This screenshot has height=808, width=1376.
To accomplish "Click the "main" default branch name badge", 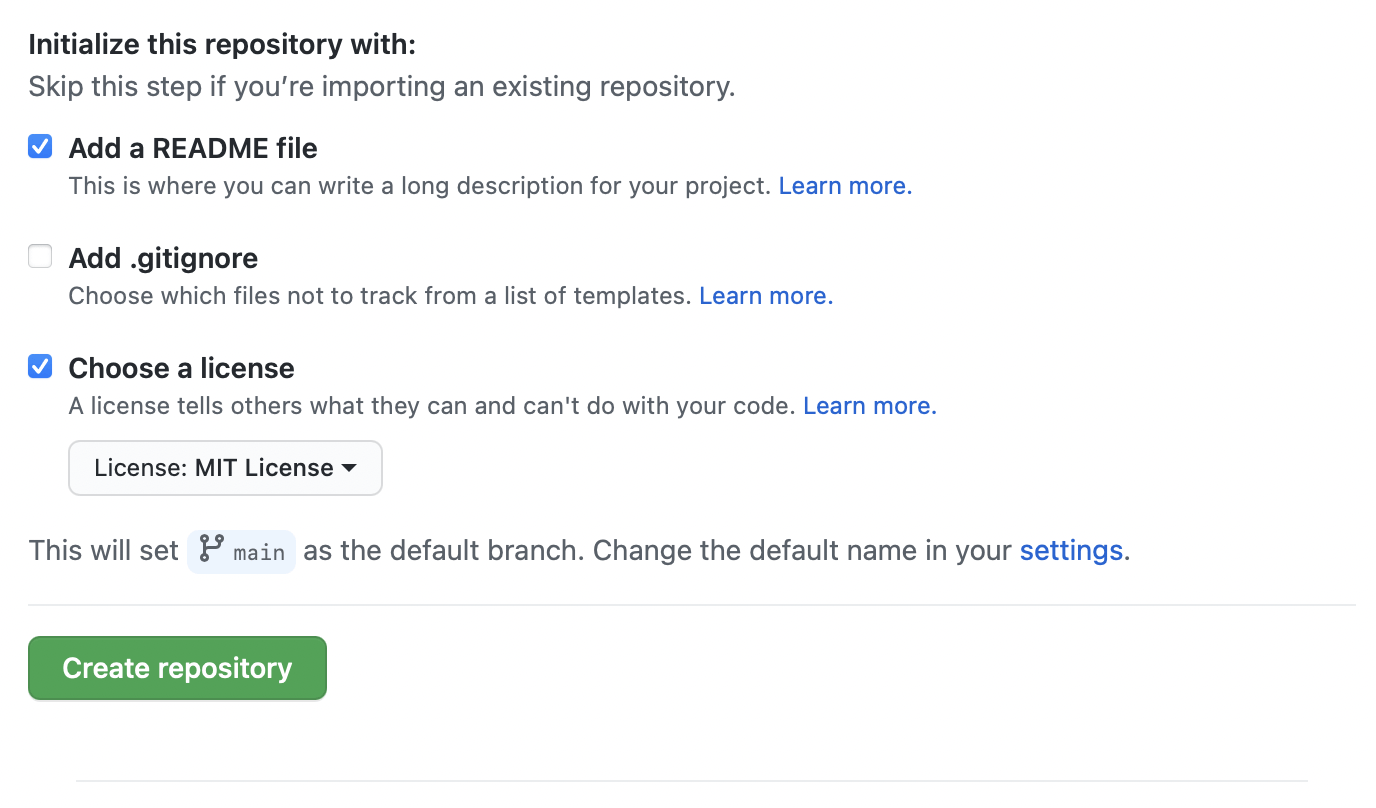I will tap(259, 552).
